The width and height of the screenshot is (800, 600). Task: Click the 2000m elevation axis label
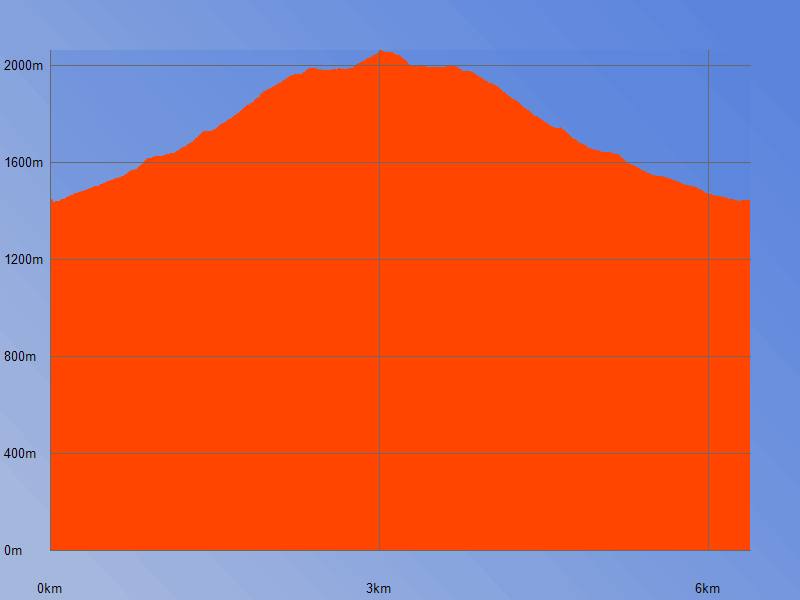click(x=23, y=66)
